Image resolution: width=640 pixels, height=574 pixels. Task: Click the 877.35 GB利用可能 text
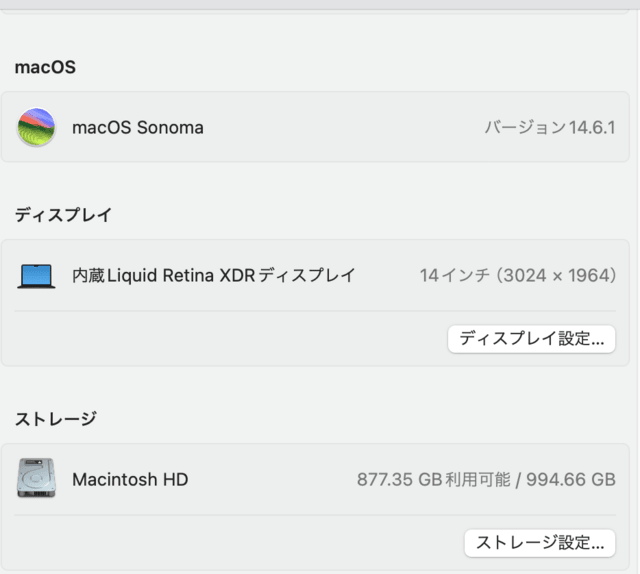(434, 479)
